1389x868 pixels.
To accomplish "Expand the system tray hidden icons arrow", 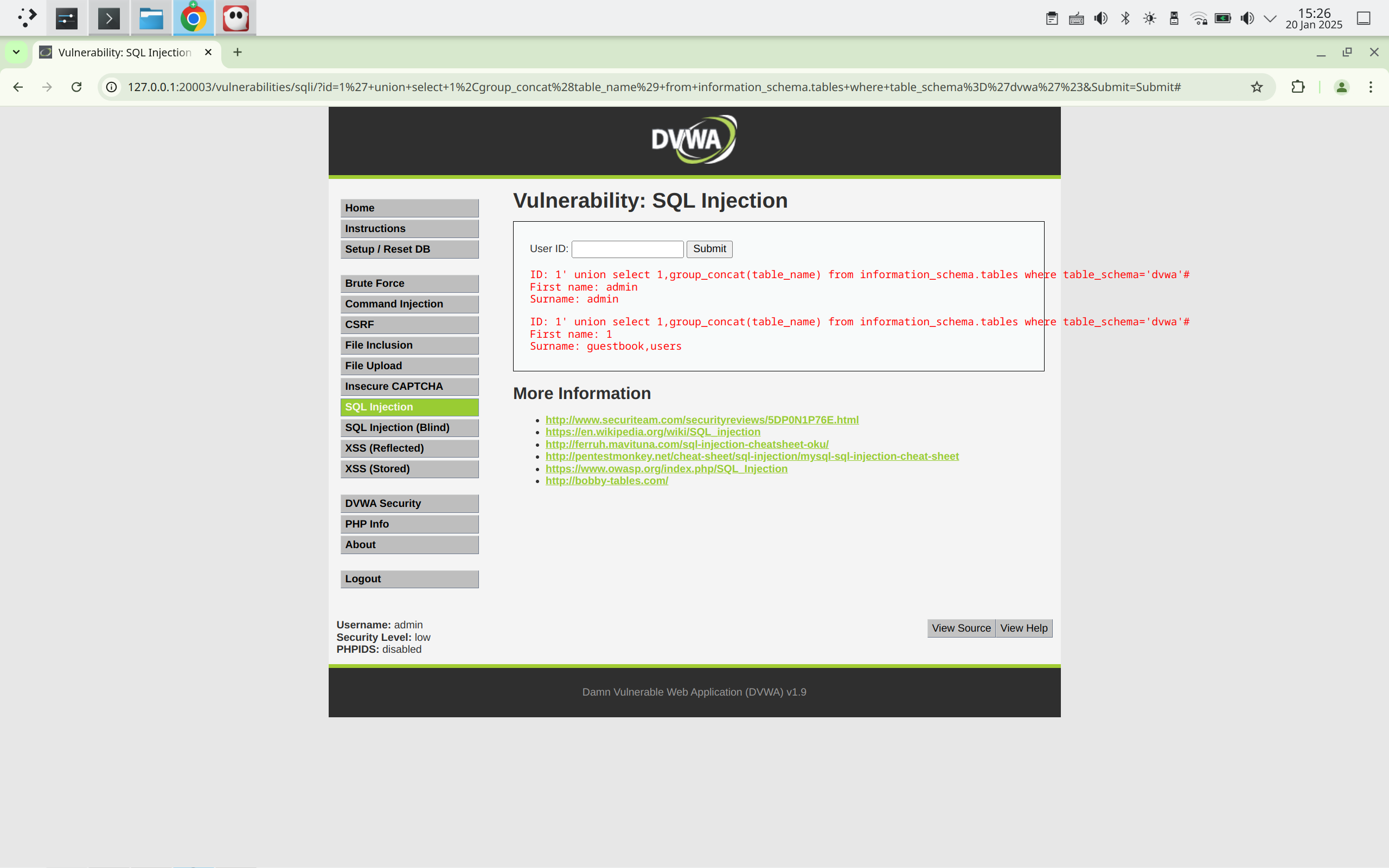I will coord(1270,18).
